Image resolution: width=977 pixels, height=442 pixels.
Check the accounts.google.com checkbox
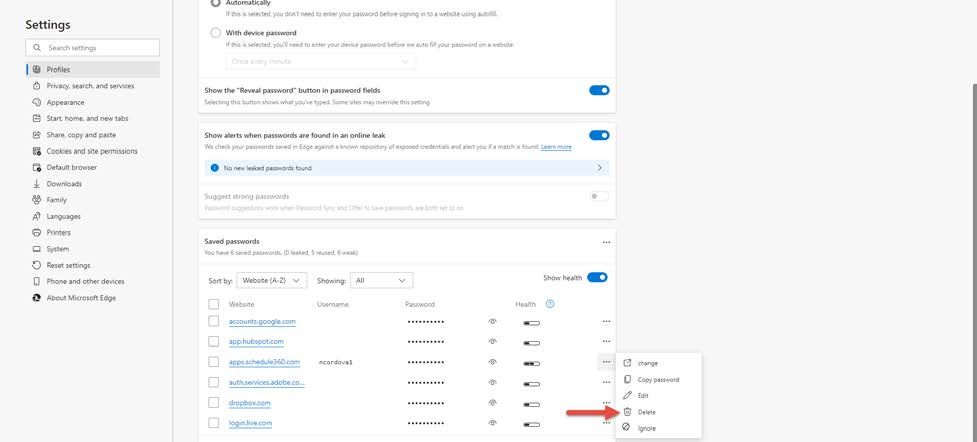tap(214, 322)
